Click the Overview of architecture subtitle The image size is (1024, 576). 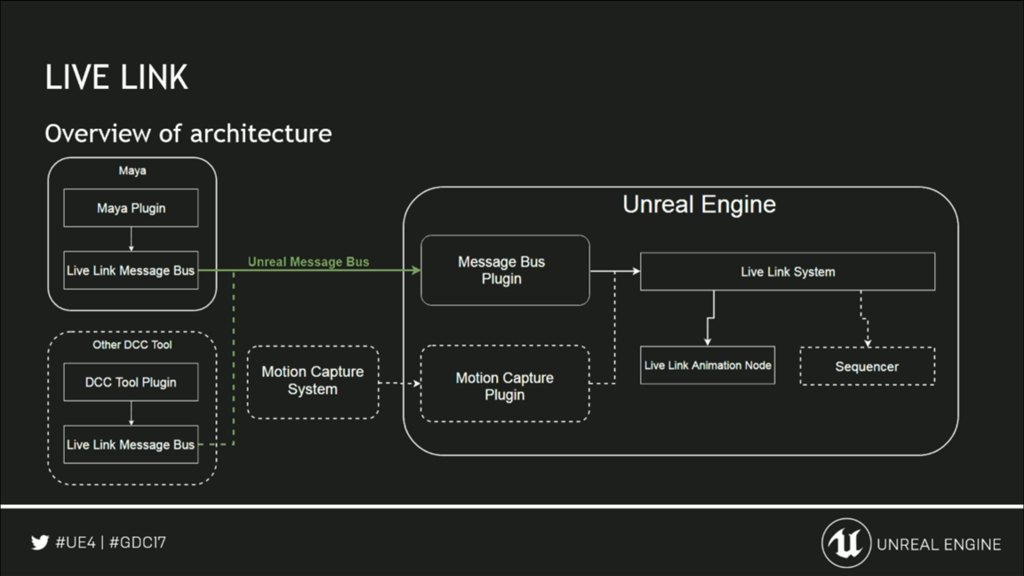(188, 133)
